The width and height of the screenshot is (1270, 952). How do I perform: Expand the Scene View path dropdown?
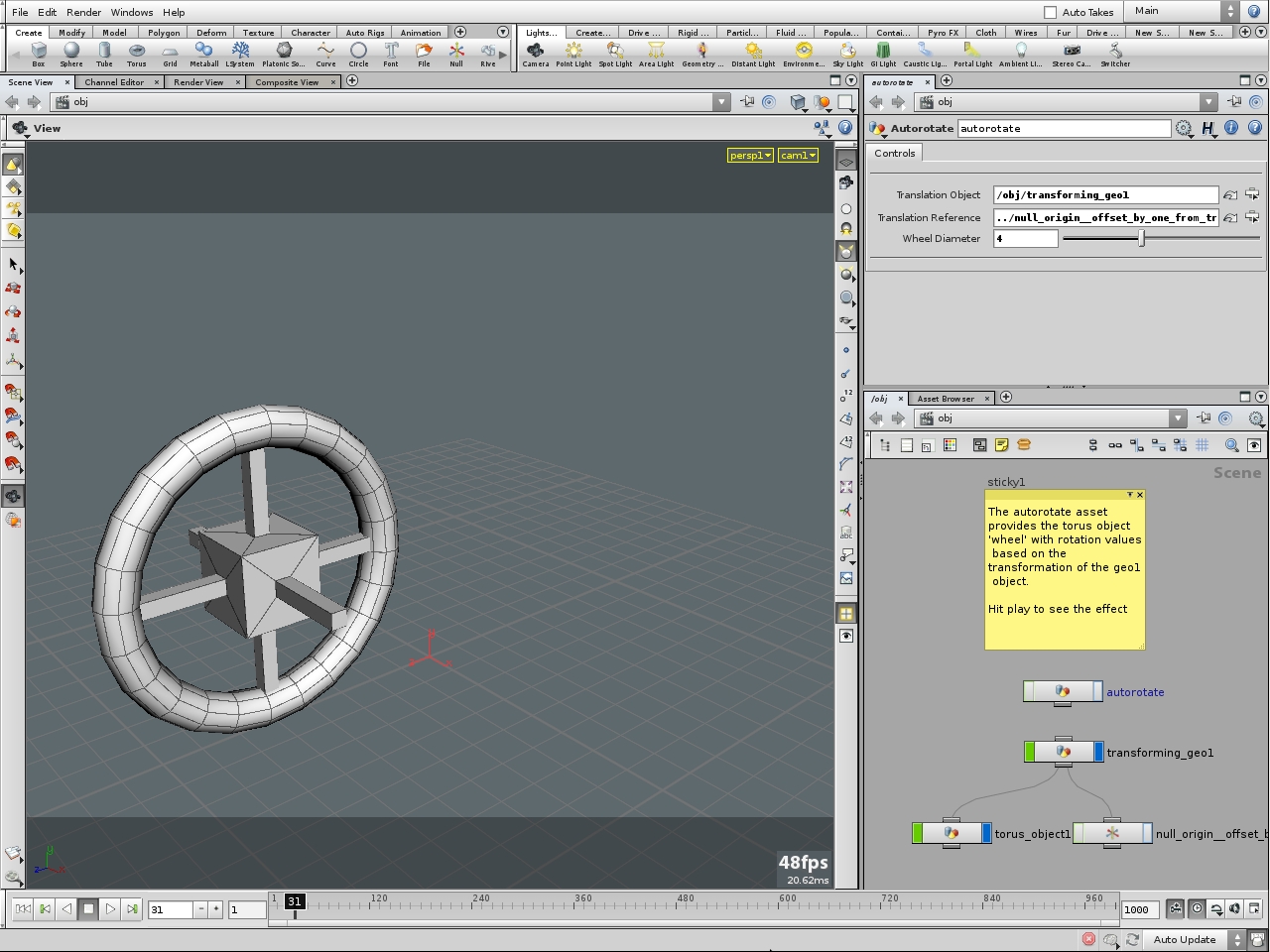pyautogui.click(x=721, y=102)
